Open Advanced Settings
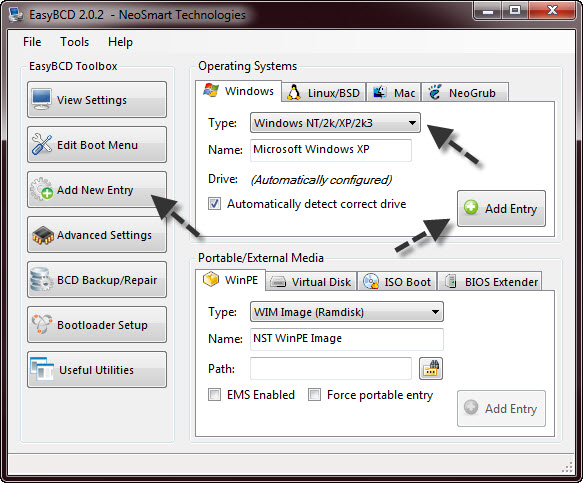 pos(97,235)
